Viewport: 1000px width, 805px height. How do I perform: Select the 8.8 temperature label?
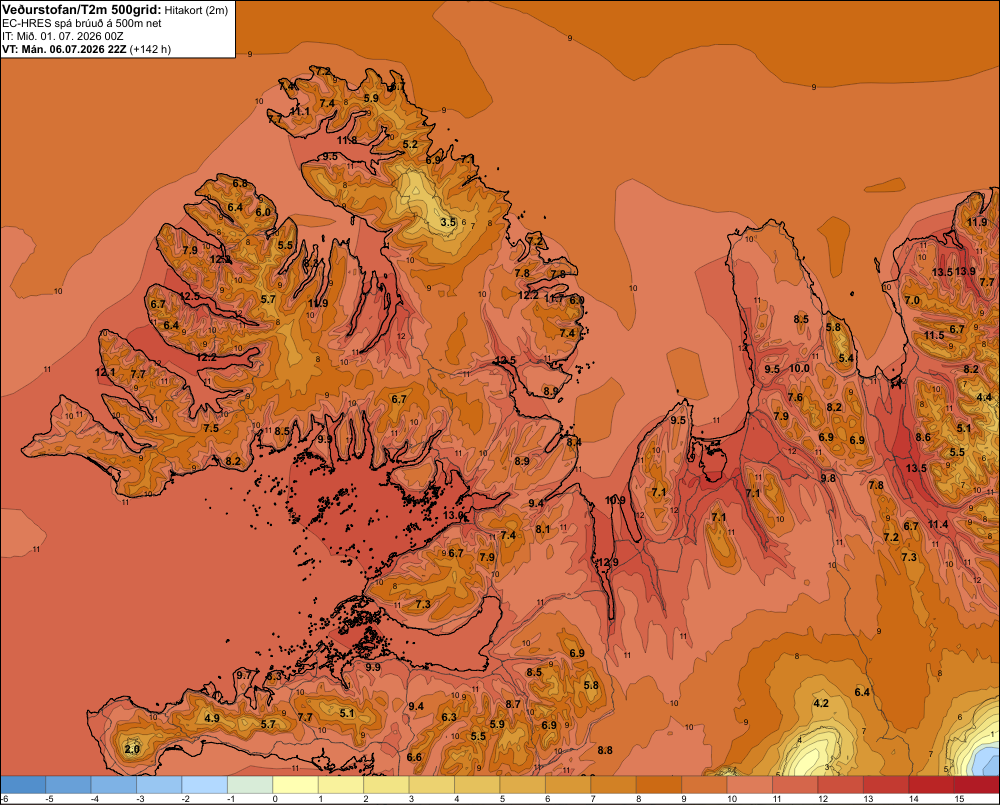point(605,750)
